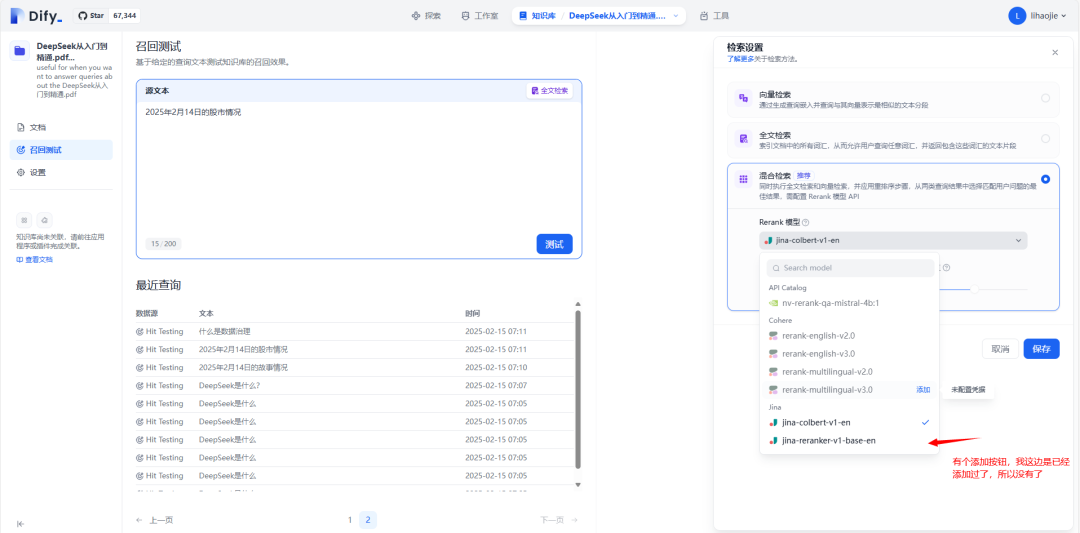
Task: Choose rerank-multilingual-v2.0 model
Action: tap(849, 371)
